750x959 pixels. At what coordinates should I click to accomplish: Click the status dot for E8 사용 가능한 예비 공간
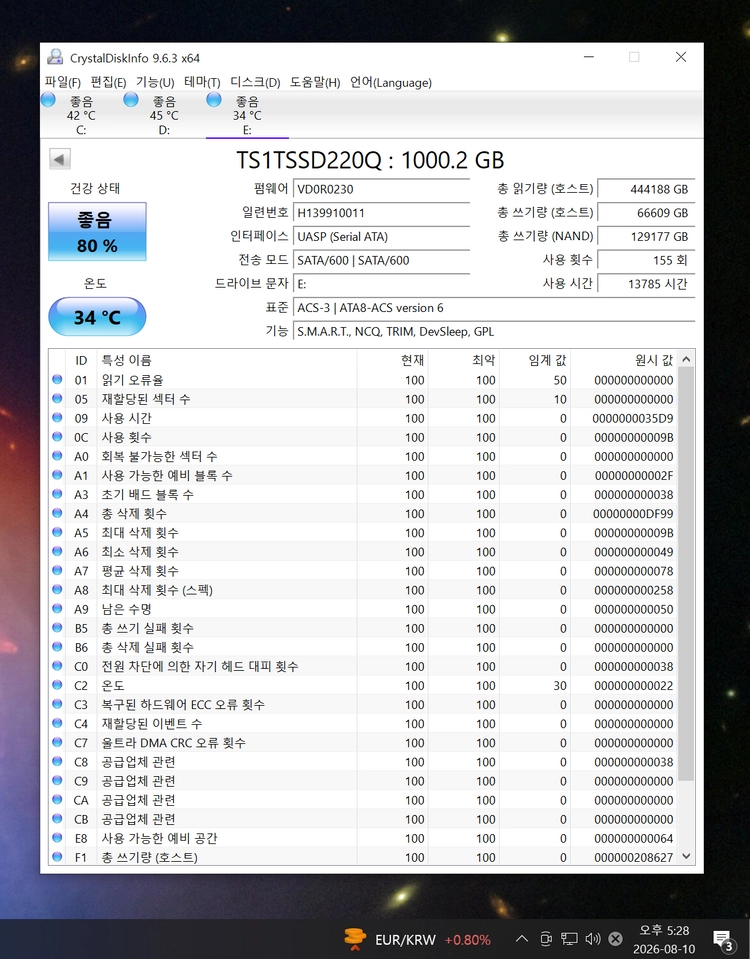coord(58,837)
